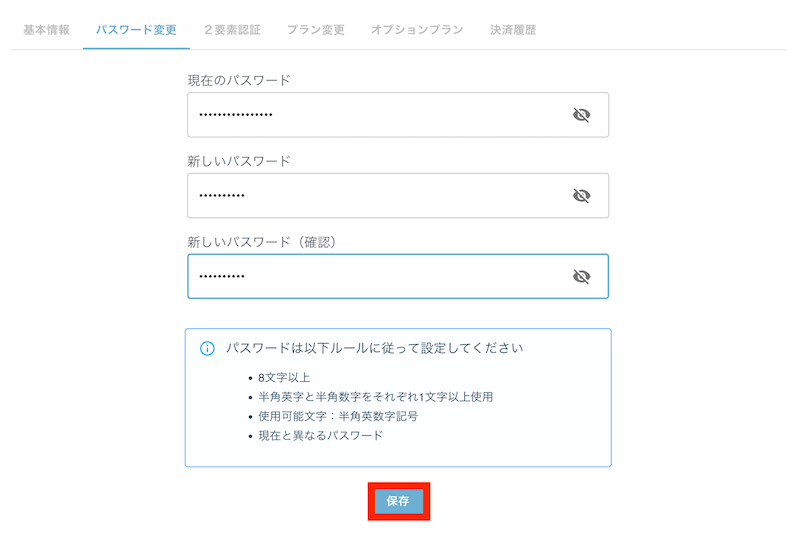800x536 pixels.
Task: Select the パスワード変更 tab
Action: (136, 30)
